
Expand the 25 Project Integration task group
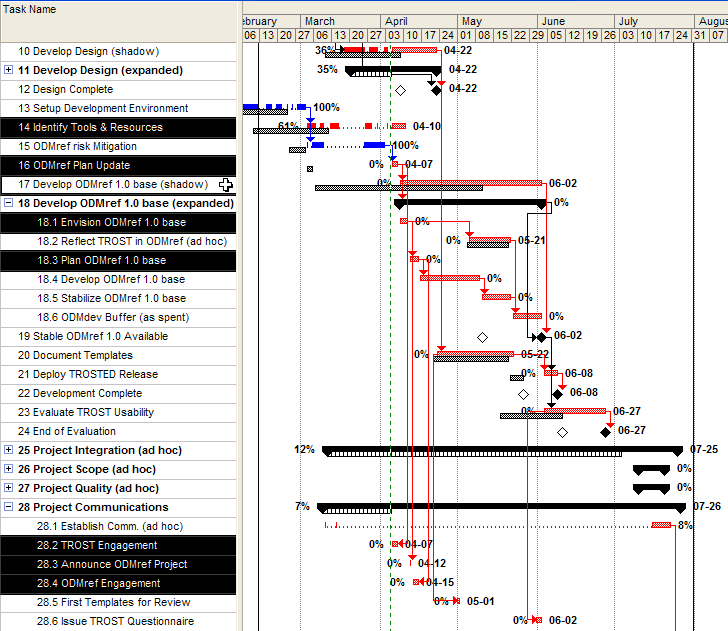[9, 450]
